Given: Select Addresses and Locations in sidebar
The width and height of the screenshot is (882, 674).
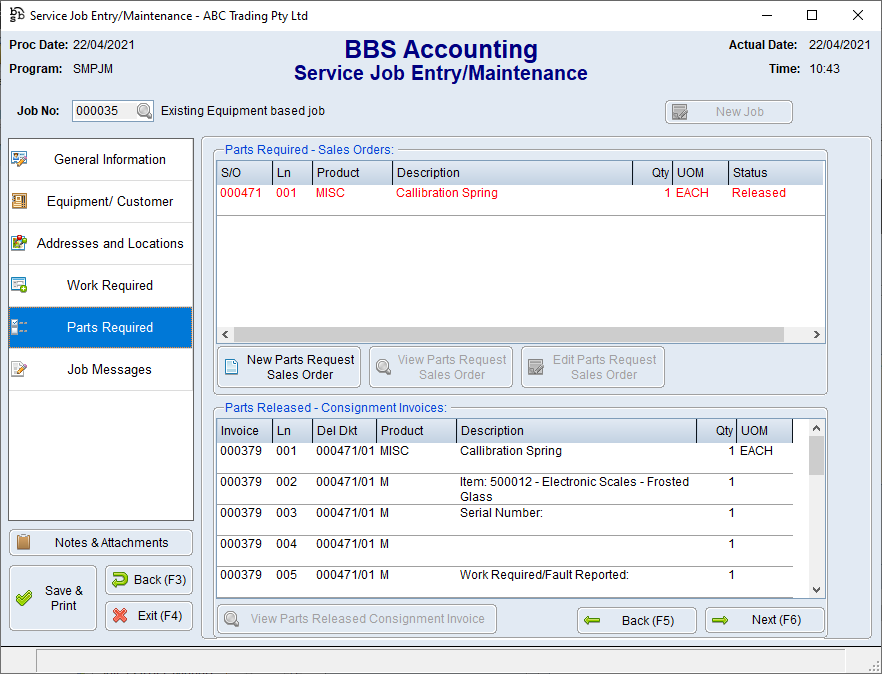Looking at the screenshot, I should [101, 244].
